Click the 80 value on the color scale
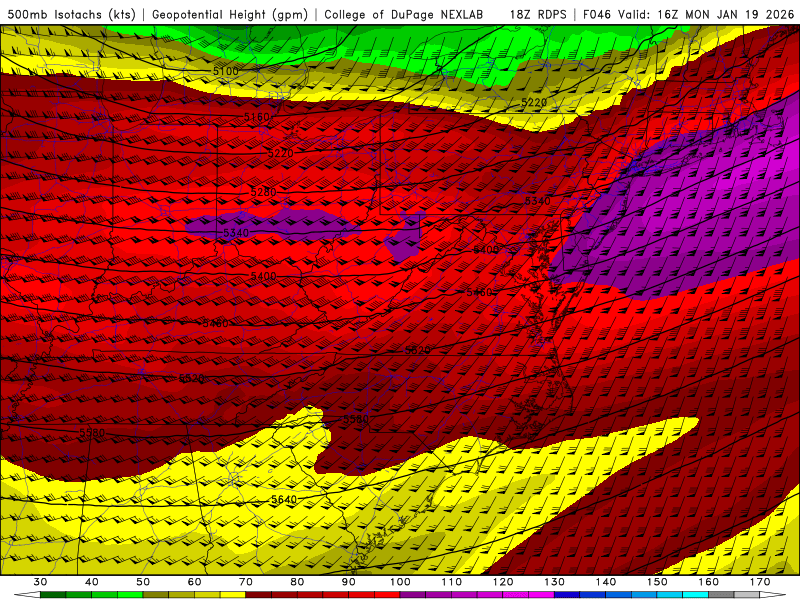The image size is (800, 600). click(297, 582)
